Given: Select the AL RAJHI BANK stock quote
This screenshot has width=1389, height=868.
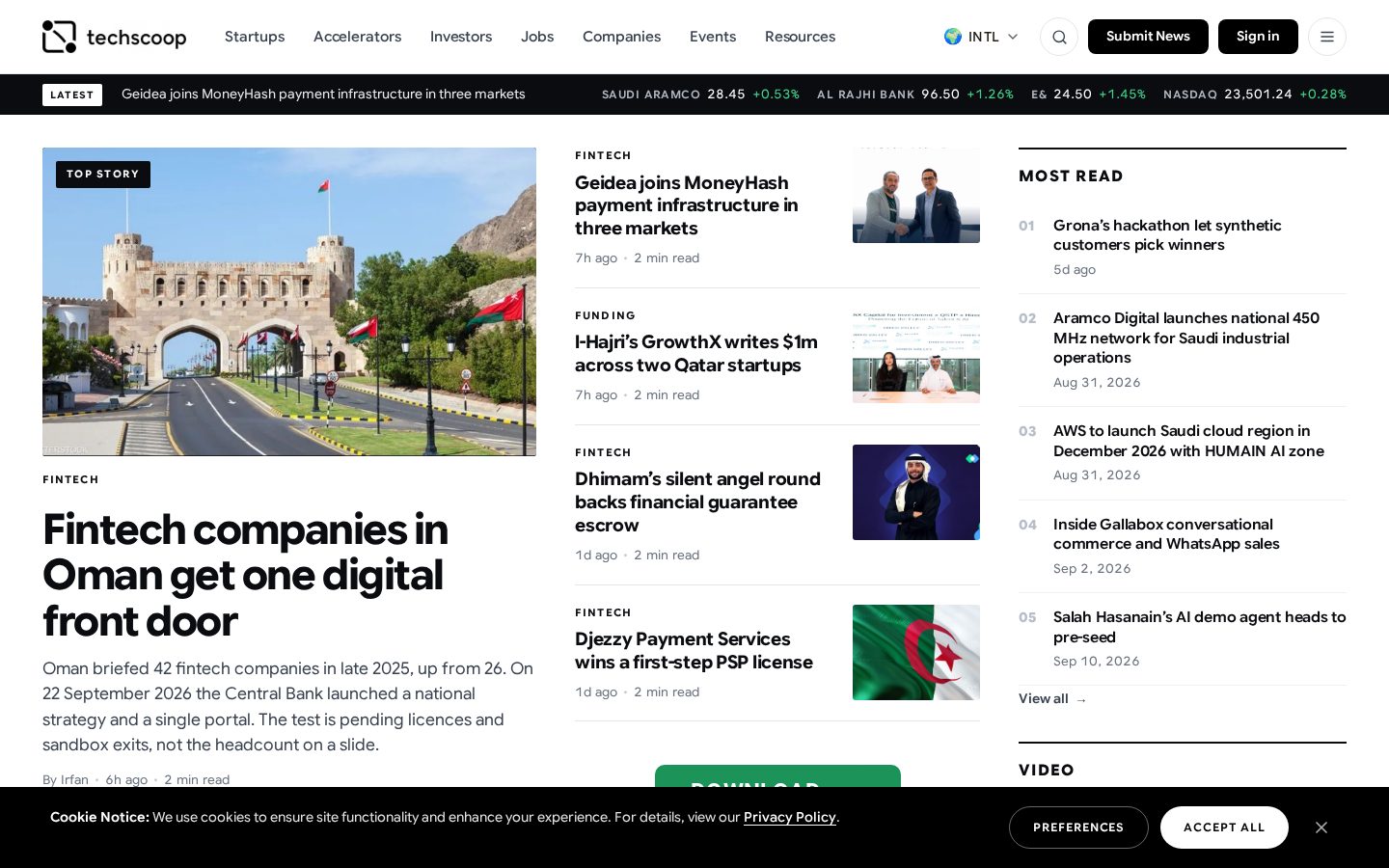Looking at the screenshot, I should (915, 95).
